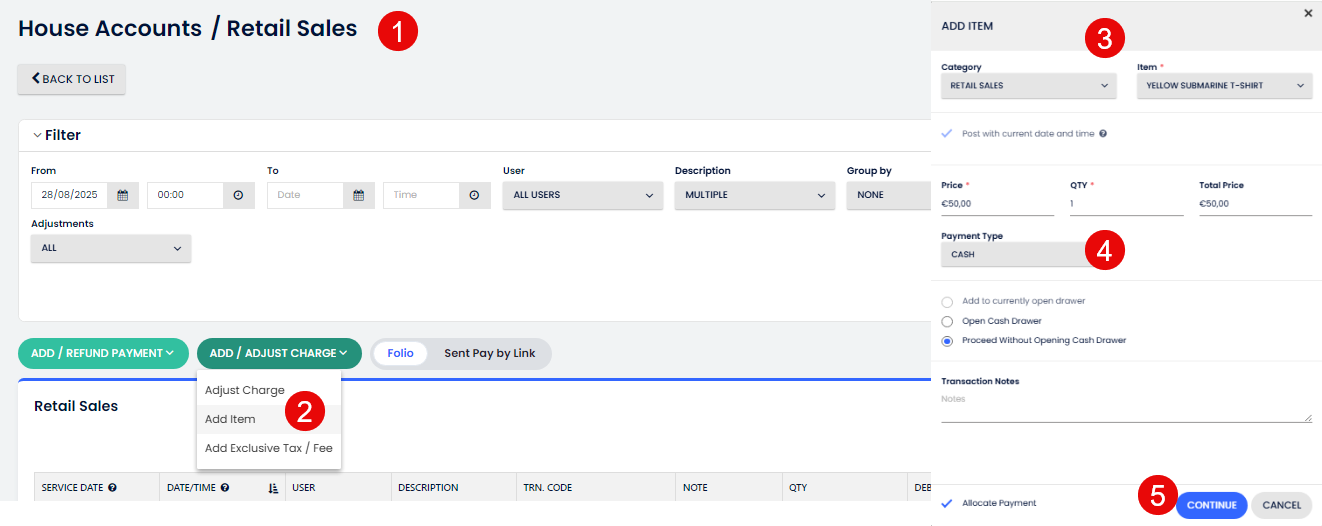The height and width of the screenshot is (526, 1322).
Task: Switch to Sent Pay by Link tab
Action: 489,353
